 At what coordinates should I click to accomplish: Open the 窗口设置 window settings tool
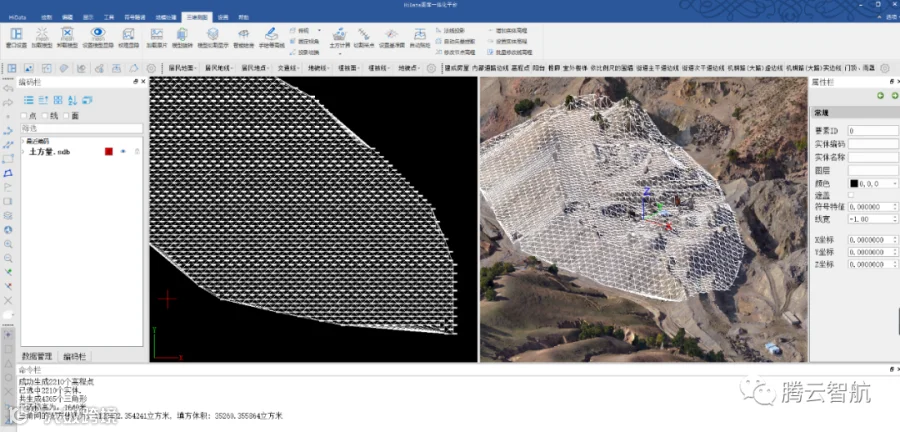[16, 37]
